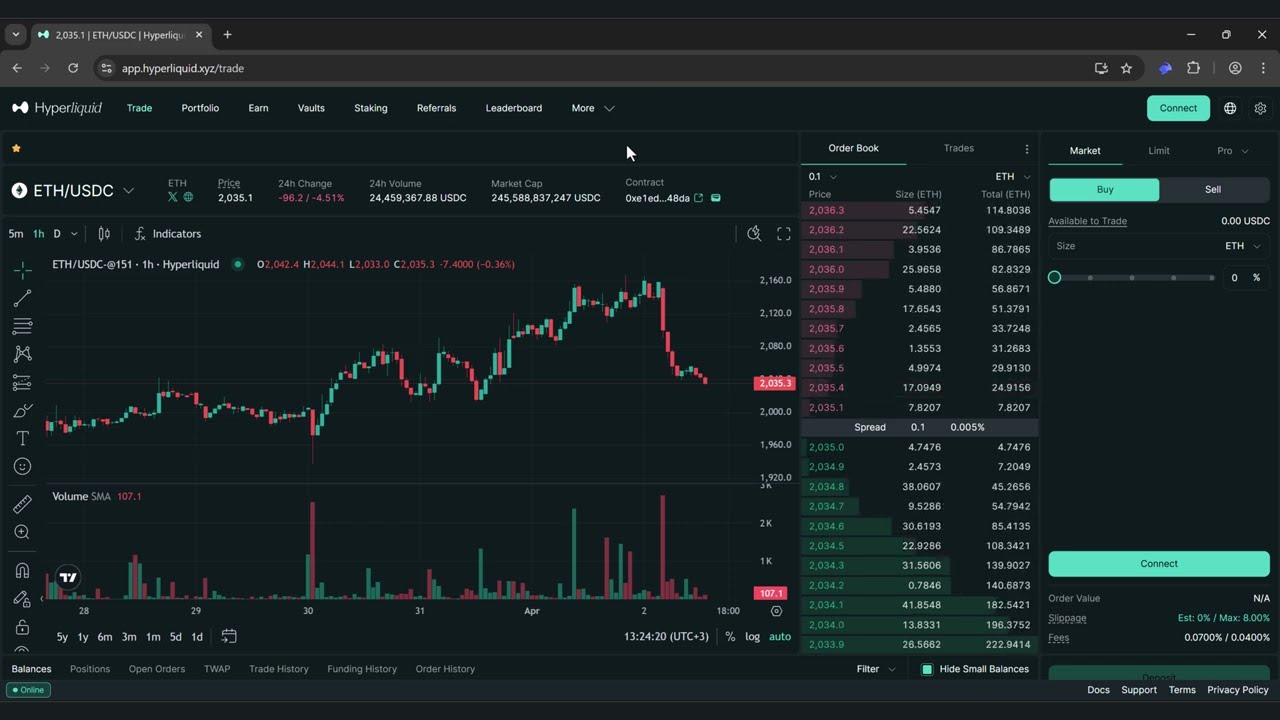Open the Pro order type dropdown
Viewport: 1280px width, 720px height.
pos(1232,151)
